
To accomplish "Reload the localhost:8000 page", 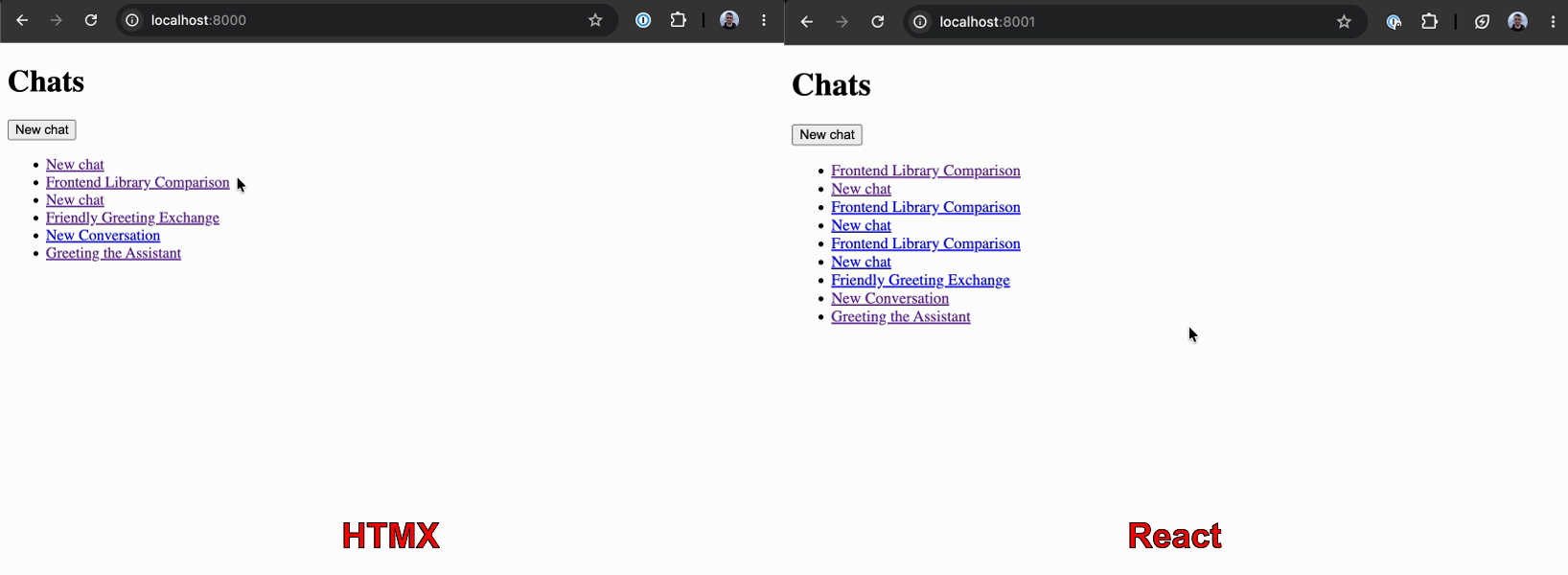I will [x=91, y=20].
